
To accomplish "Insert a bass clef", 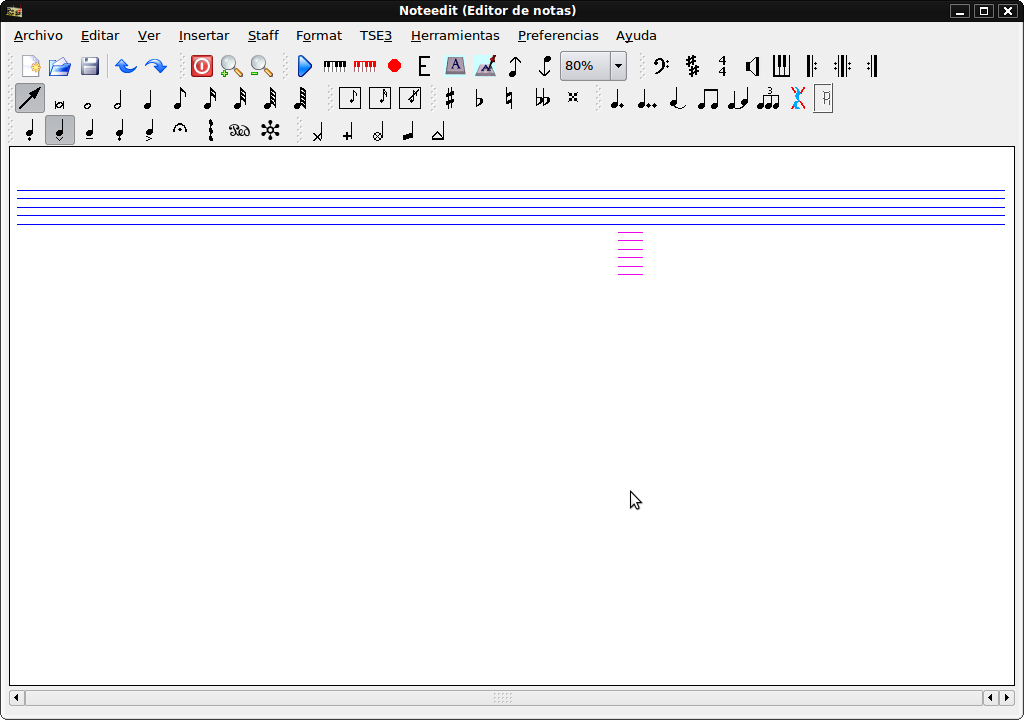I will 662,66.
